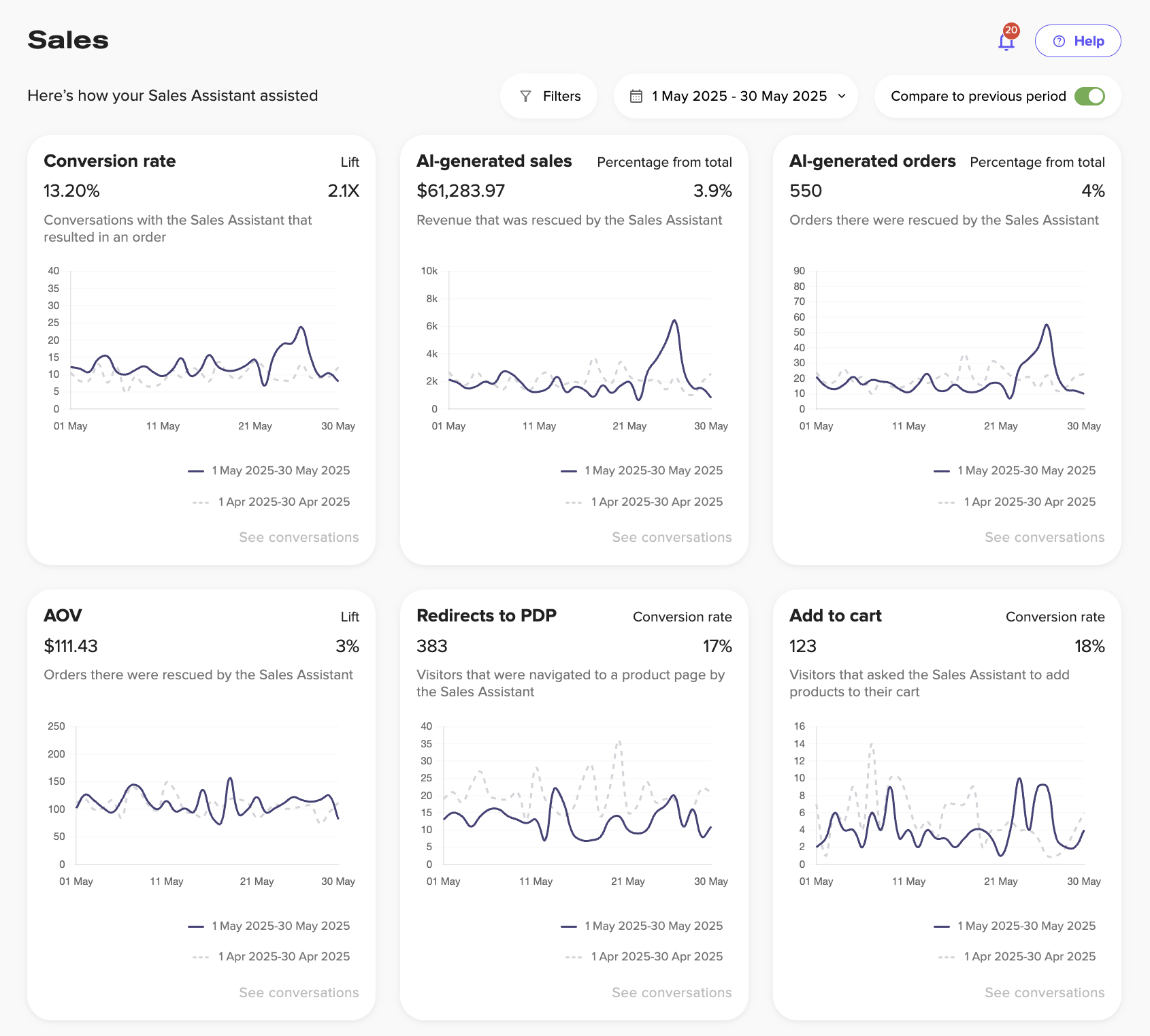Toggle Apr 2025 legend in Add to cart chart

tap(1018, 957)
